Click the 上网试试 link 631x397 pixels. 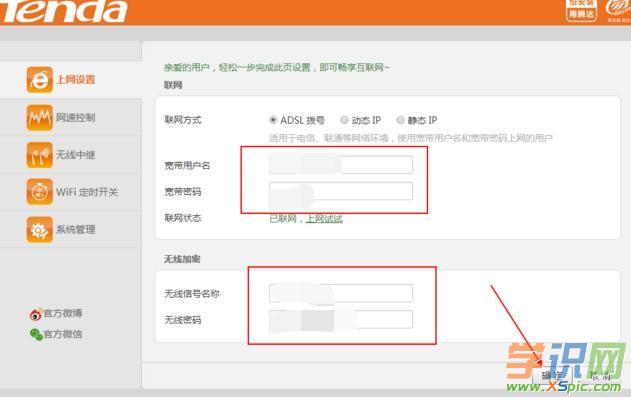[x=324, y=219]
